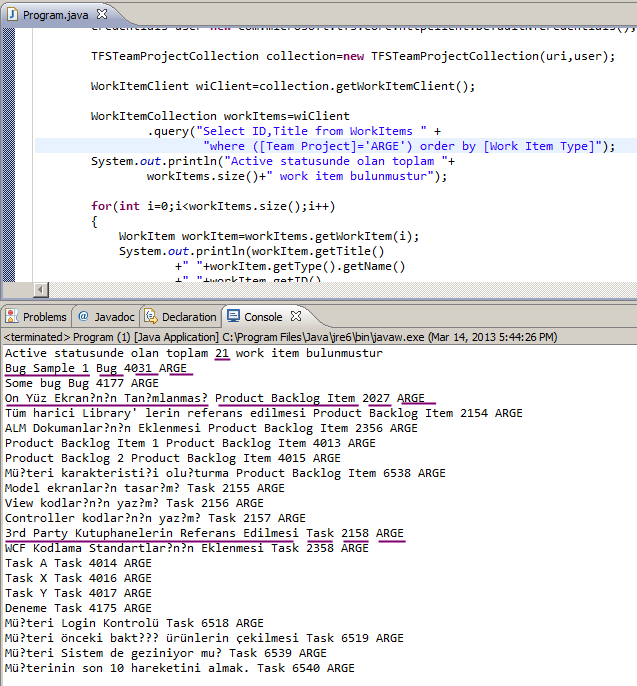The image size is (637, 686).
Task: Click the Console monitor icon
Action: point(233,316)
